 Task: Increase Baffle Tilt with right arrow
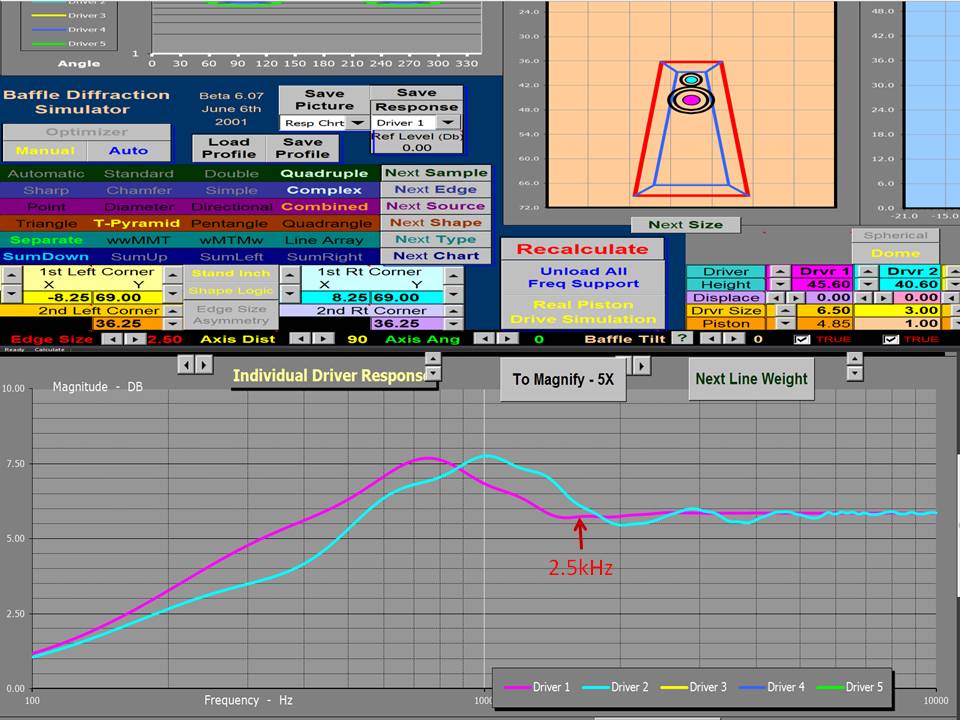coord(734,338)
